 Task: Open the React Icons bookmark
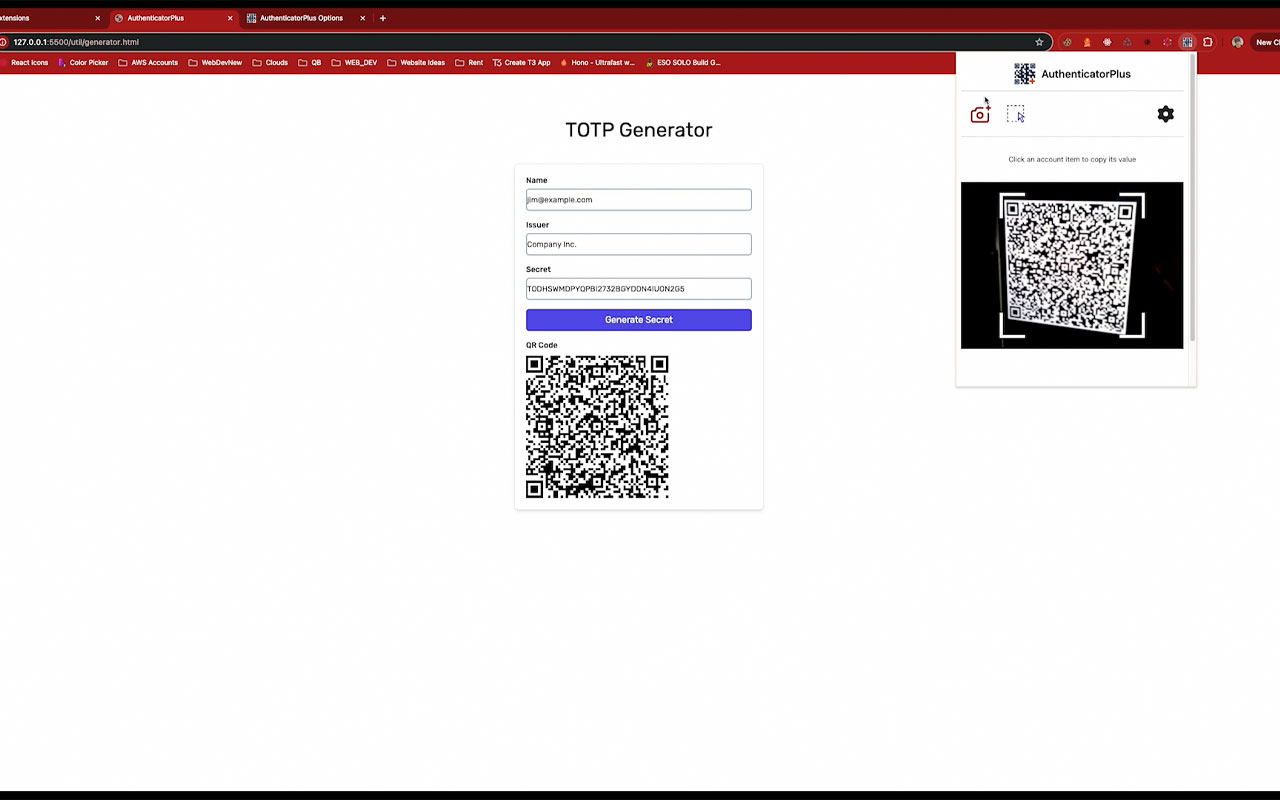(28, 62)
